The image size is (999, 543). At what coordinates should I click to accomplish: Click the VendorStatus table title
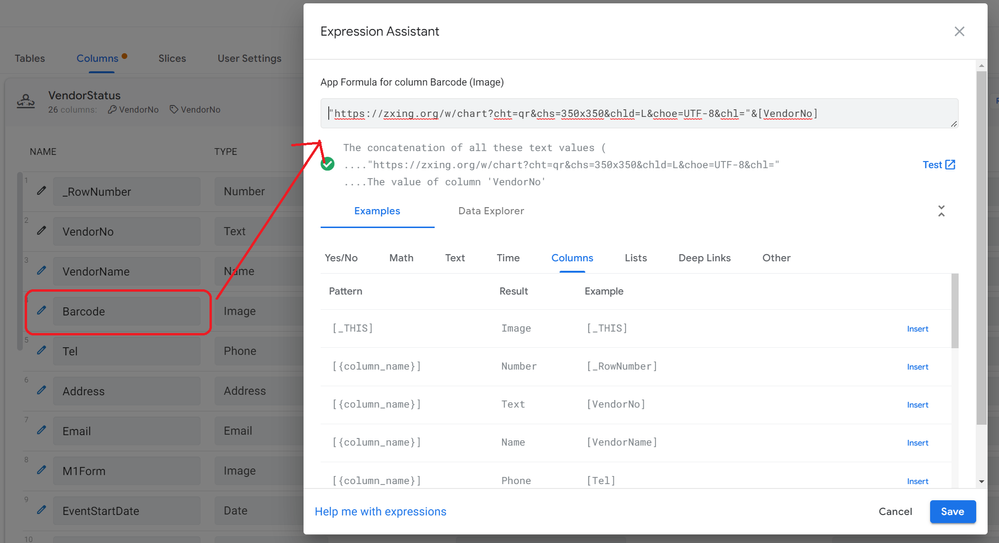(x=84, y=96)
